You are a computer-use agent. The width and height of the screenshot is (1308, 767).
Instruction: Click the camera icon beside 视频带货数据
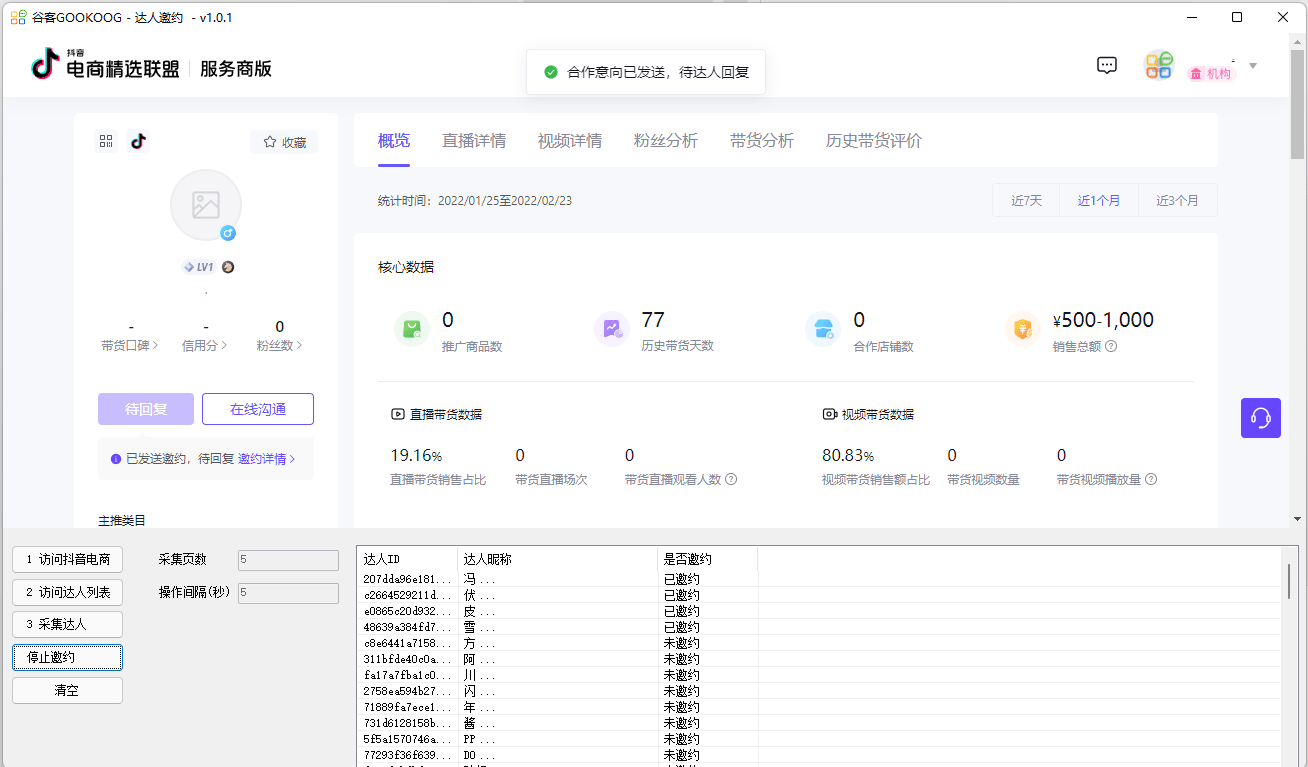[829, 414]
